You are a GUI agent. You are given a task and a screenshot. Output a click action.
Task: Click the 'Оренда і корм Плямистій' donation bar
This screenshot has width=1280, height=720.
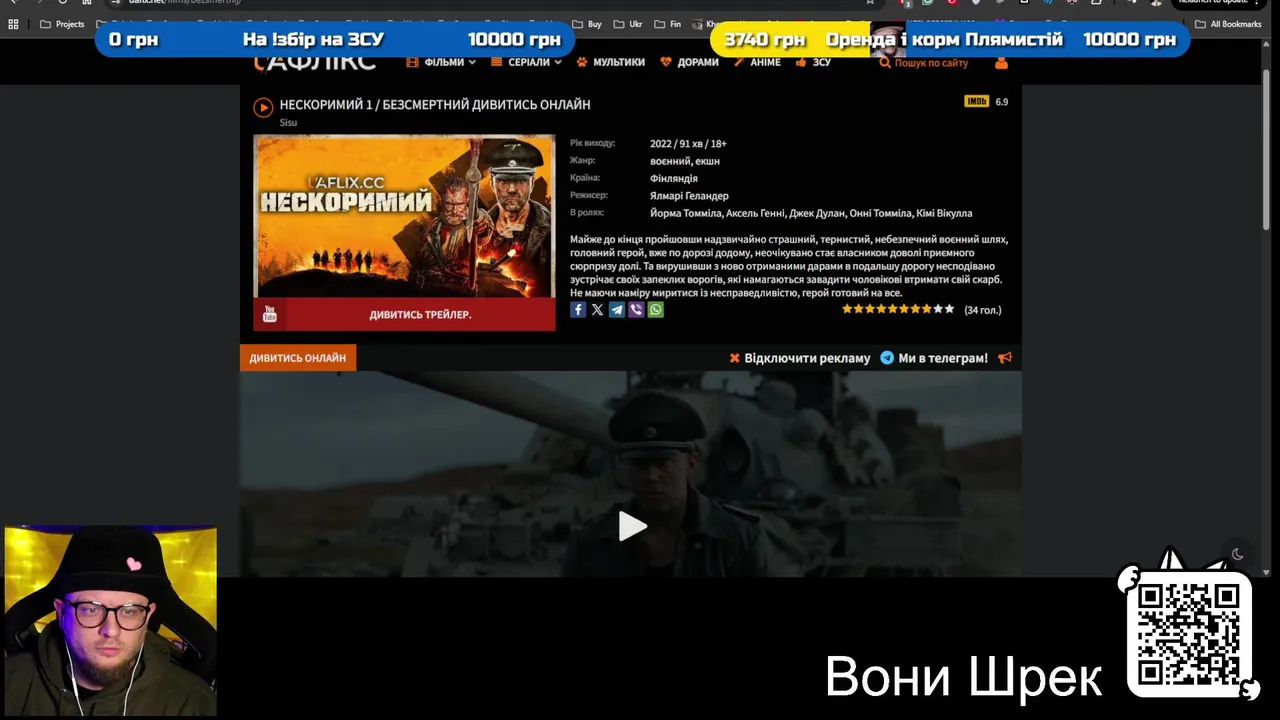pos(950,39)
